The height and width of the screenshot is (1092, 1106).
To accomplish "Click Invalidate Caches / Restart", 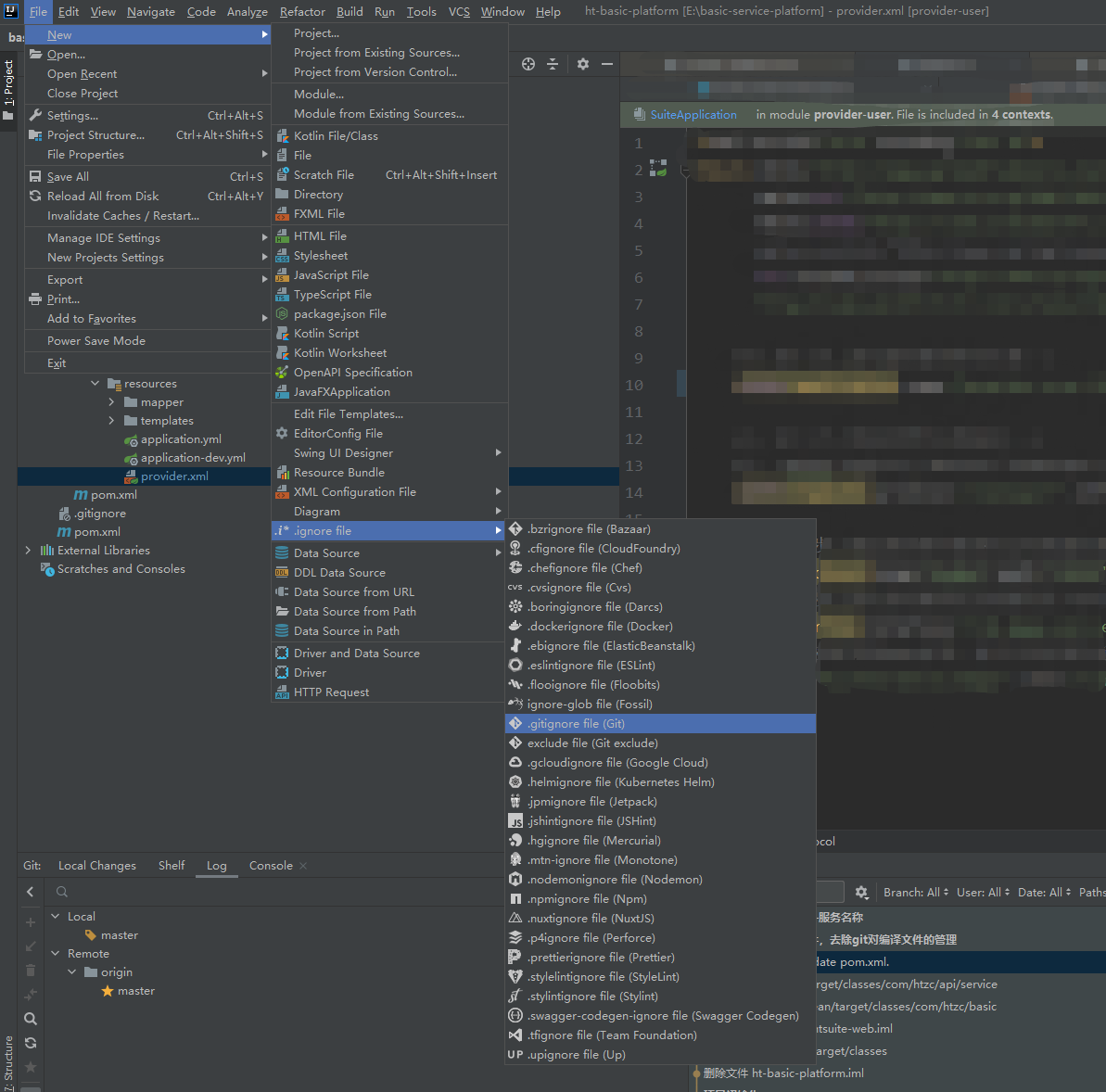I will pos(147,215).
